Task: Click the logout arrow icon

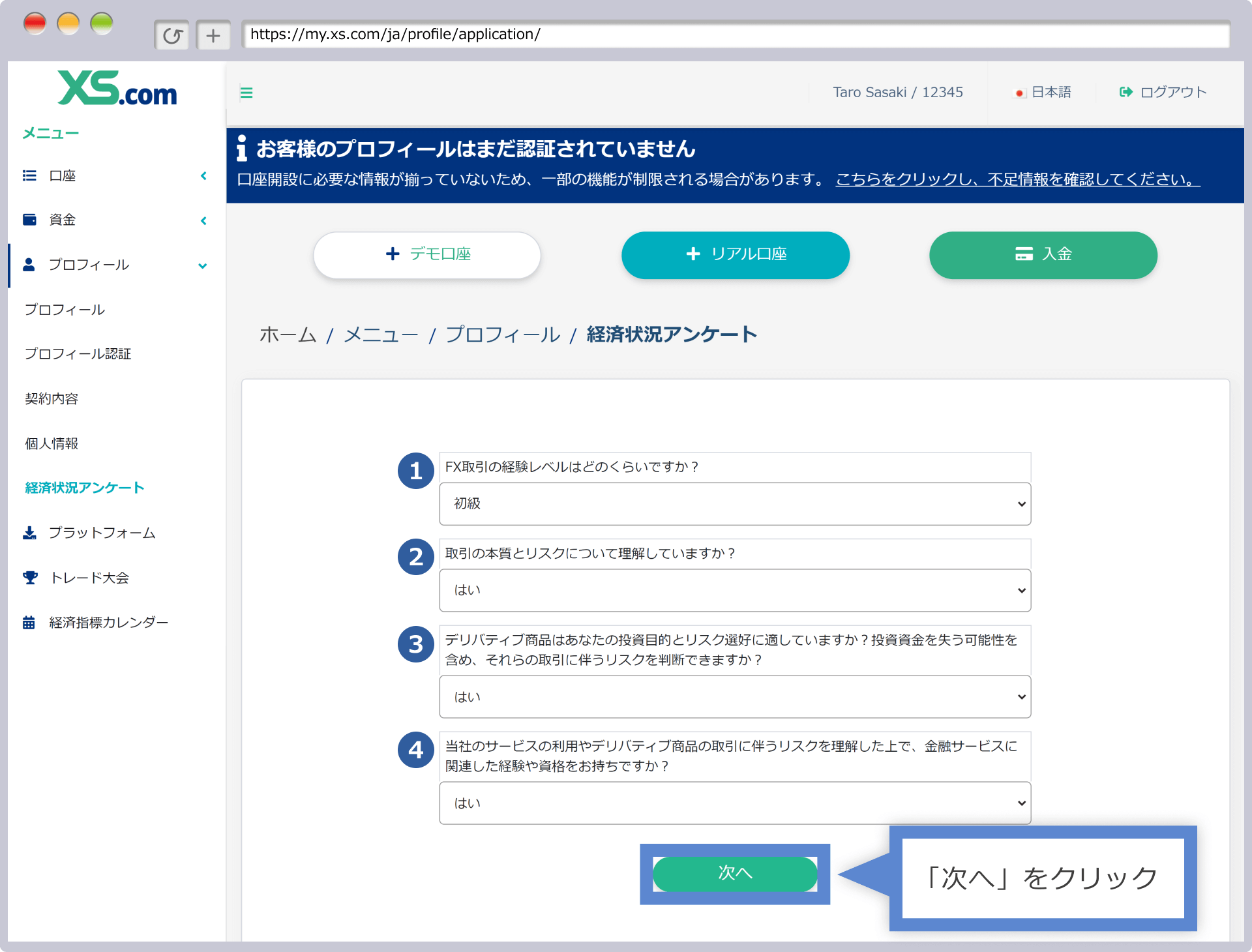Action: pyautogui.click(x=1126, y=92)
